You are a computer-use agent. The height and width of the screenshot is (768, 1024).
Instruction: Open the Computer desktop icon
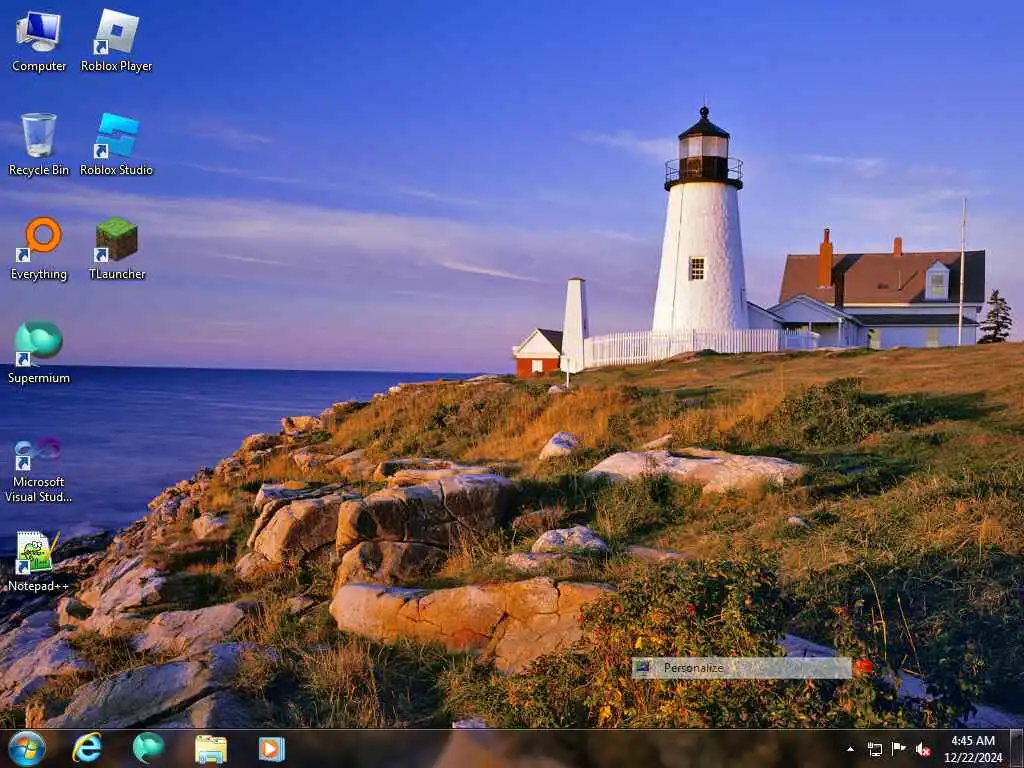[x=39, y=40]
